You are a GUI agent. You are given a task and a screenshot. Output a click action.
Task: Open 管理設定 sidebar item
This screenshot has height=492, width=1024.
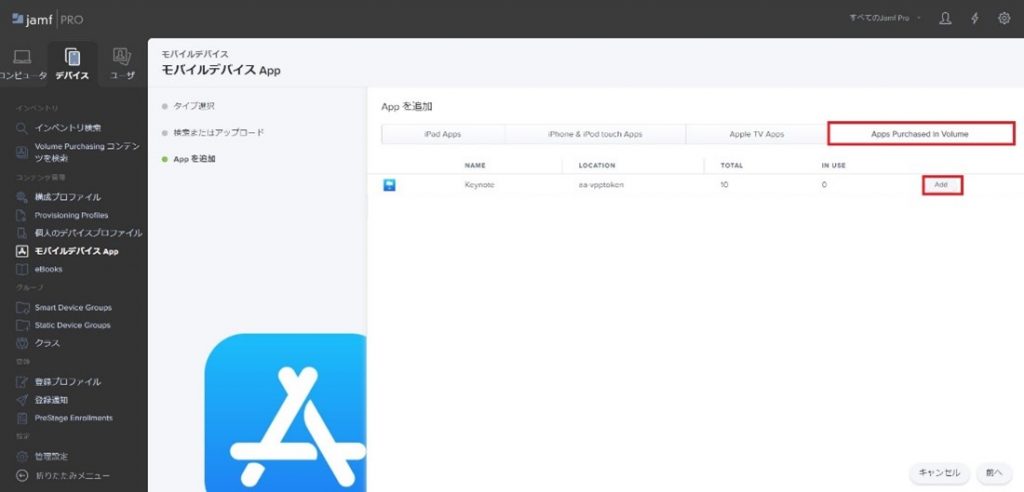51,456
